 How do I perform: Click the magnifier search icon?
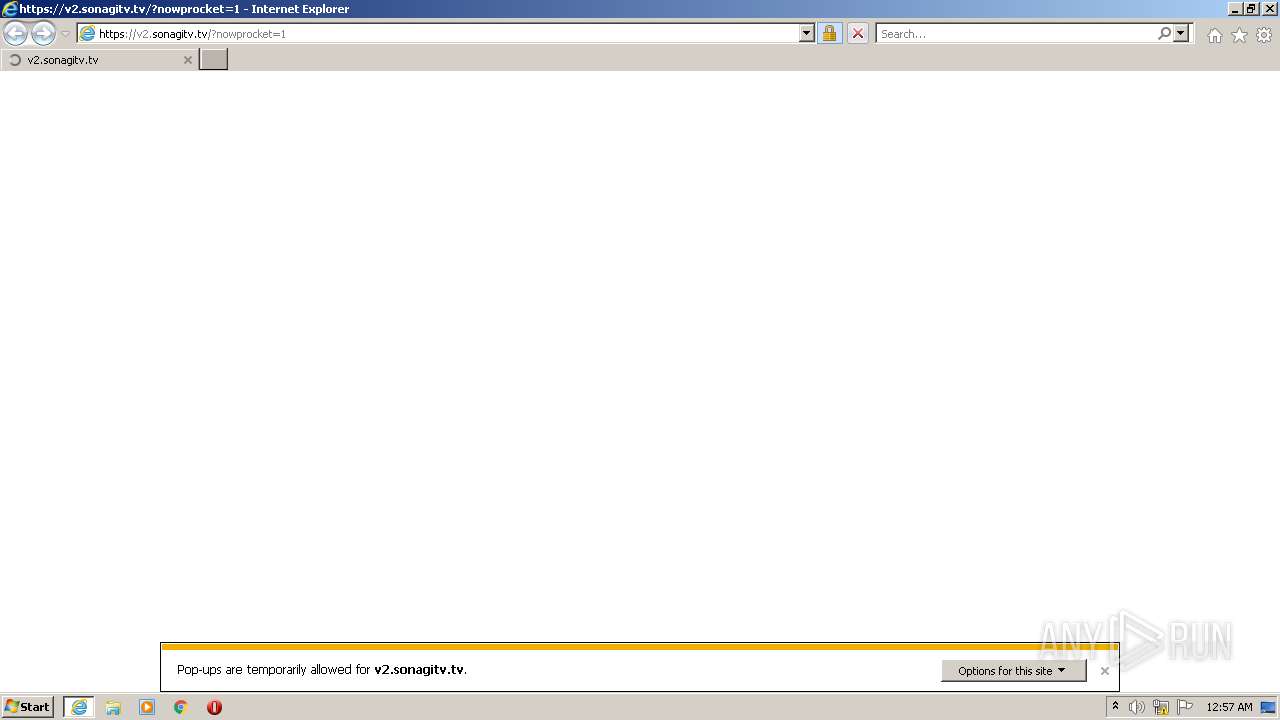[x=1164, y=34]
